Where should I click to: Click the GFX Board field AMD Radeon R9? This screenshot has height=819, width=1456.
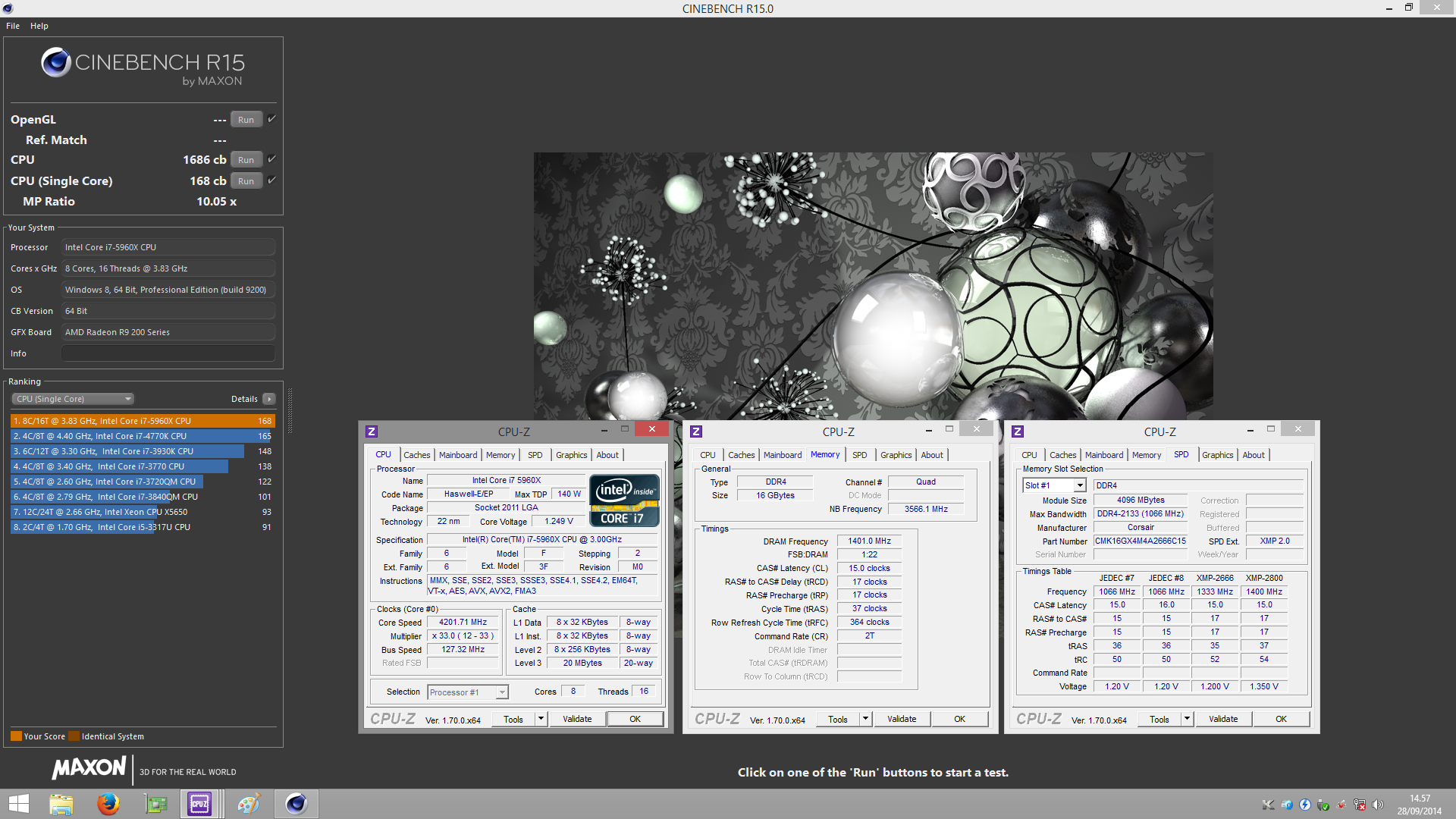(x=168, y=332)
